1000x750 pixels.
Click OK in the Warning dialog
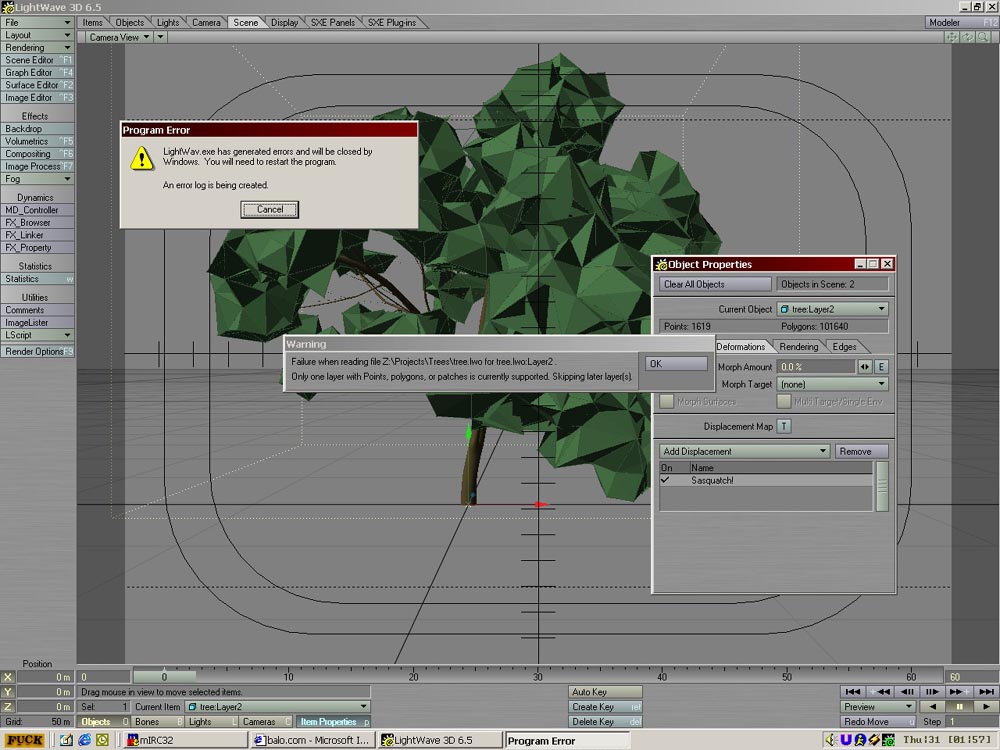tap(676, 364)
